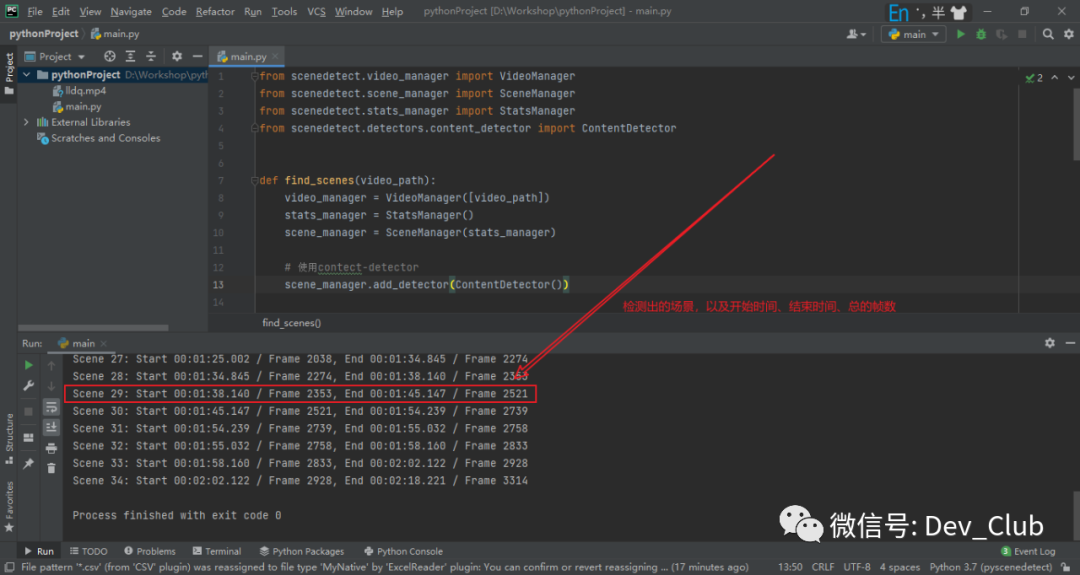Toggle the 半 half-width IME indicator
This screenshot has height=575, width=1080.
point(938,12)
